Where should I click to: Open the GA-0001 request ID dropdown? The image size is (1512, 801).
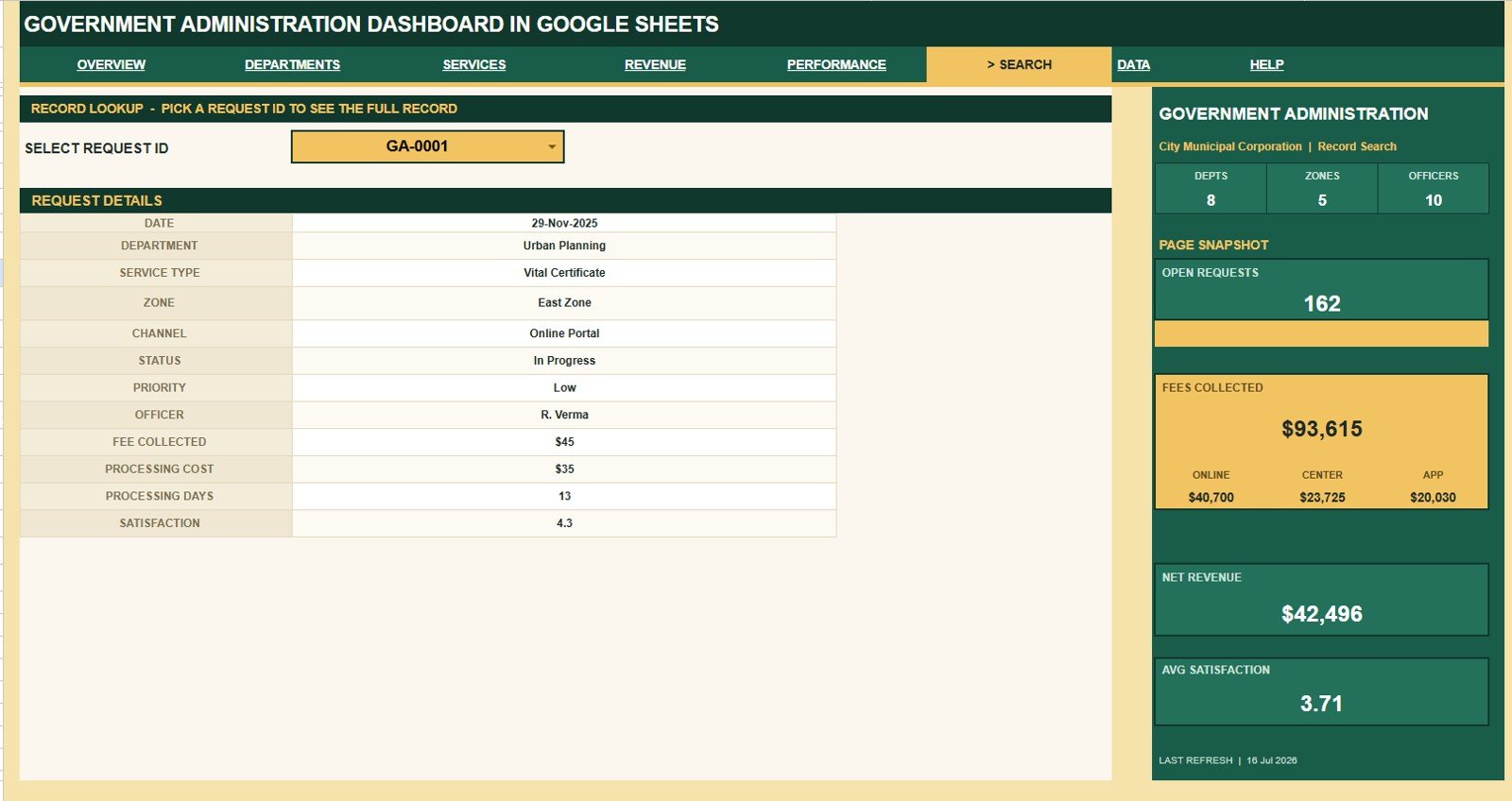coord(427,146)
